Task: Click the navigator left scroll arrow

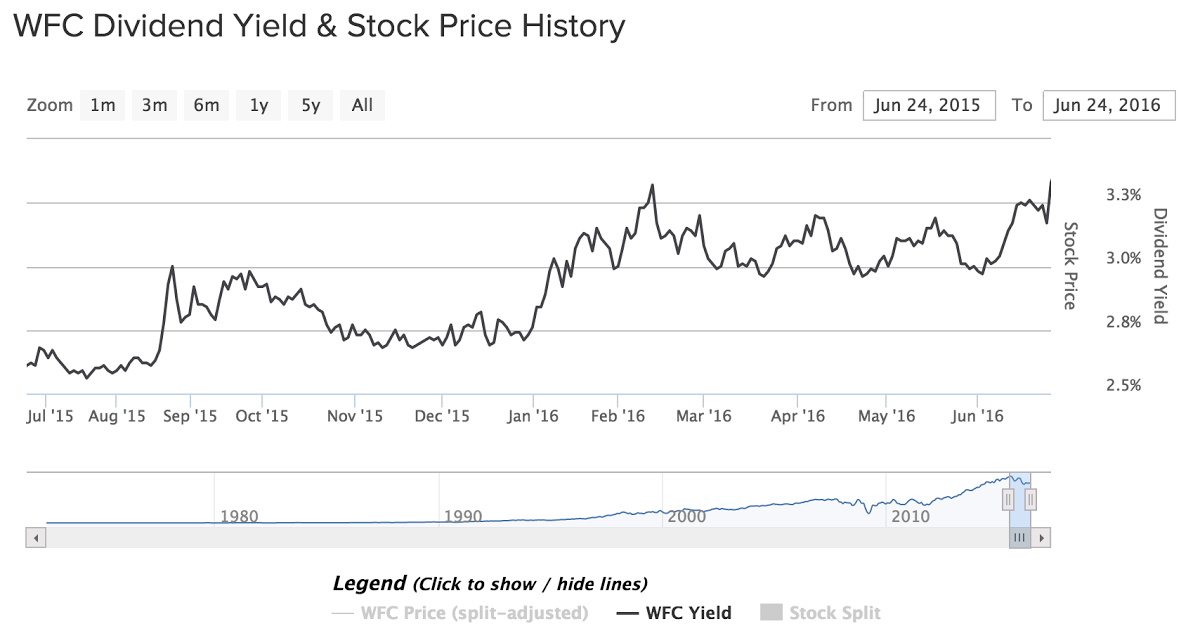Action: coord(36,537)
